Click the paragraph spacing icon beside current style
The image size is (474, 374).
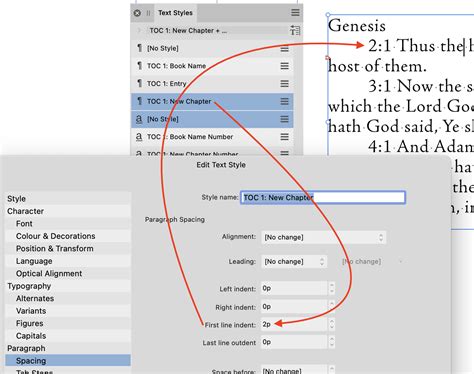[x=295, y=30]
